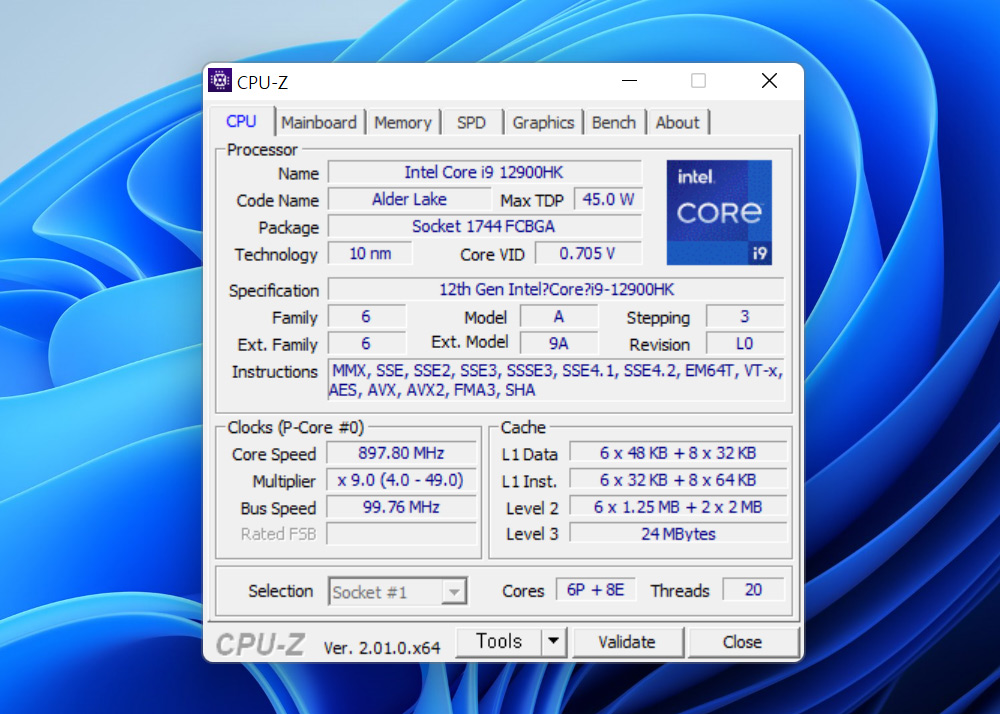Click the Level 3 value 24 MBytes
The image size is (1000, 714).
(x=678, y=534)
